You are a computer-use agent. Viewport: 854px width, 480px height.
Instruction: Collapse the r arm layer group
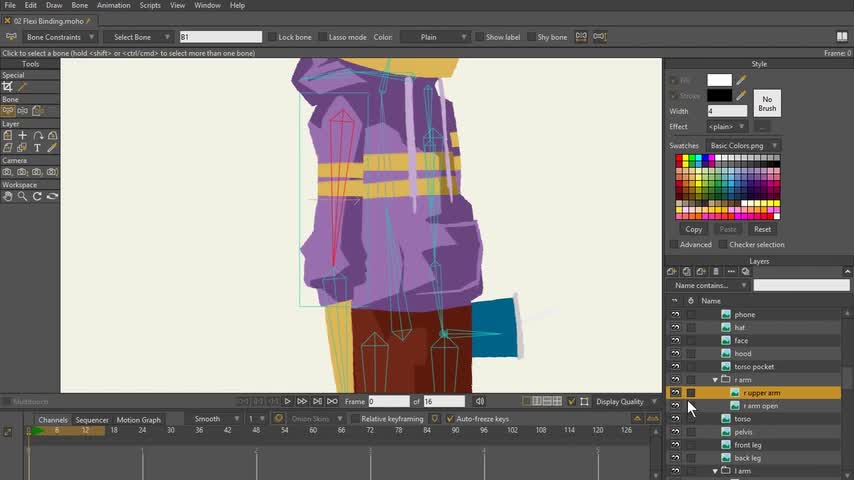point(715,380)
